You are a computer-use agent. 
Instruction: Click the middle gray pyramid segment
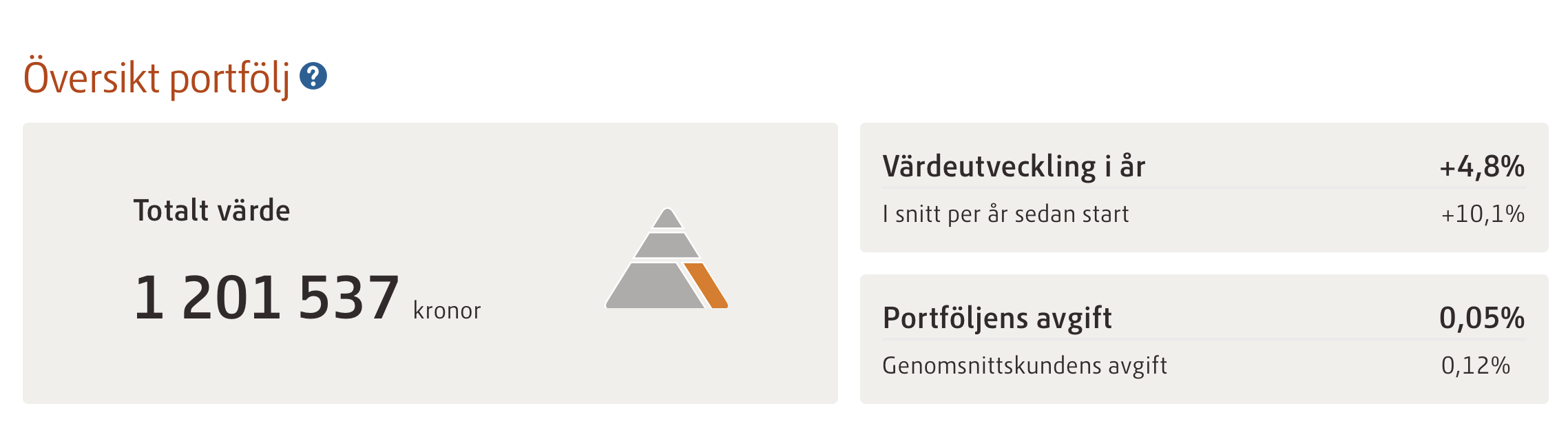[667, 245]
